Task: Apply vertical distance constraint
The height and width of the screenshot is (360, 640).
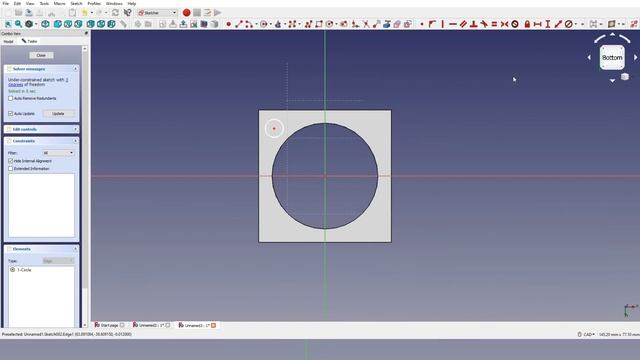Action: [x=548, y=24]
